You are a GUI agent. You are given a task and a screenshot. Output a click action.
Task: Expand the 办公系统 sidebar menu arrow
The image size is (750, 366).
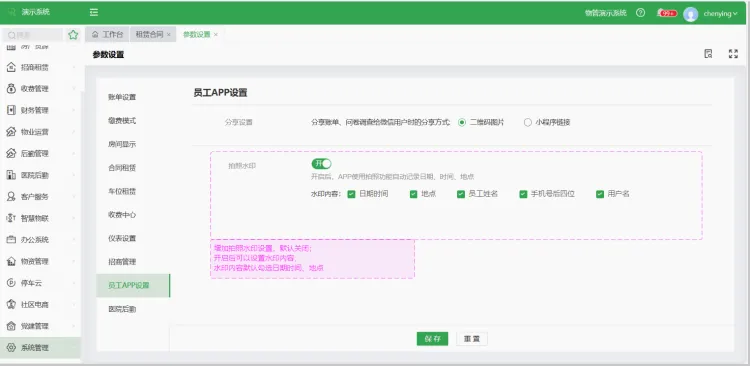point(74,240)
